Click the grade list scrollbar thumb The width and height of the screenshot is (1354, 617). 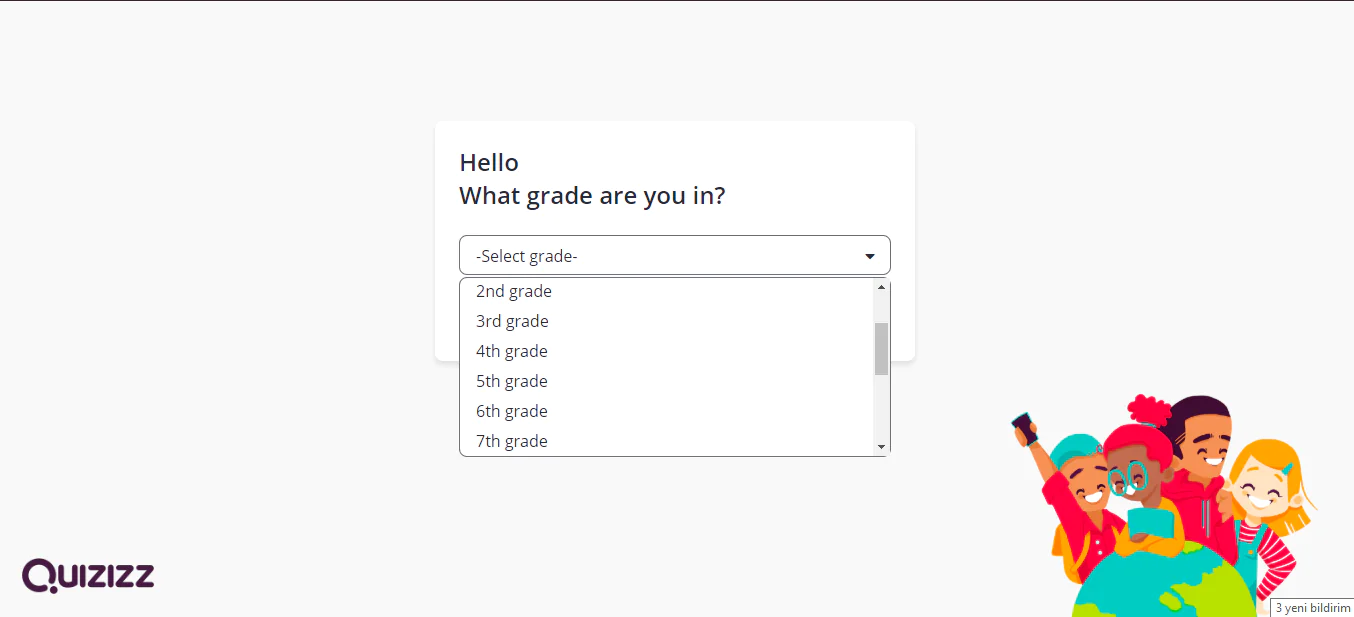point(881,348)
